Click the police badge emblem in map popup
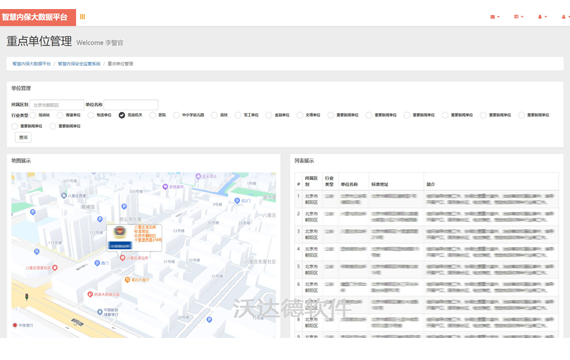570x360 pixels. pos(119,232)
